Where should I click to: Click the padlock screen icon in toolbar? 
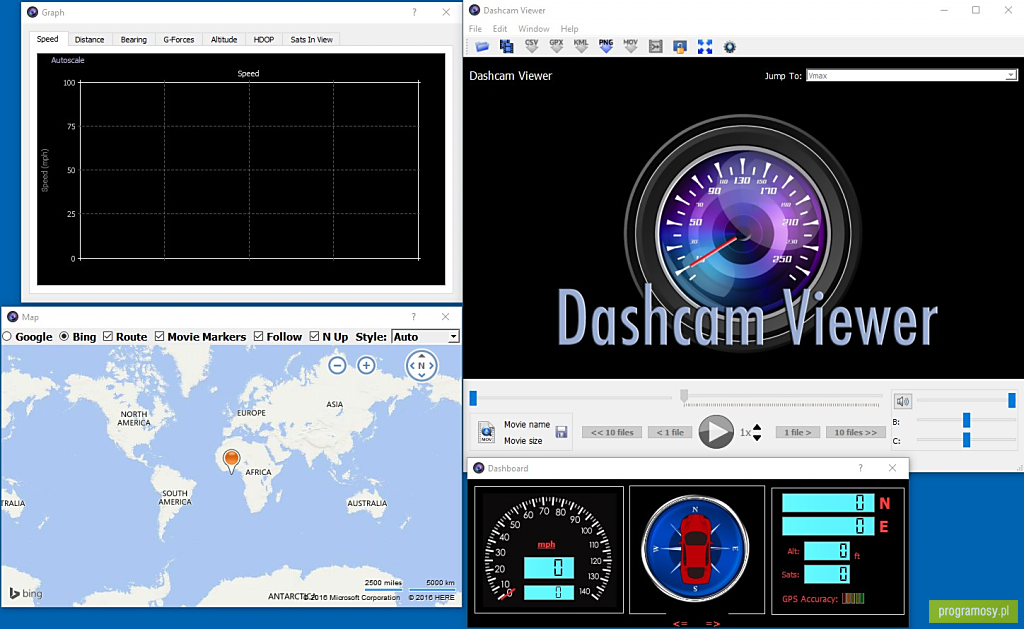(x=680, y=46)
